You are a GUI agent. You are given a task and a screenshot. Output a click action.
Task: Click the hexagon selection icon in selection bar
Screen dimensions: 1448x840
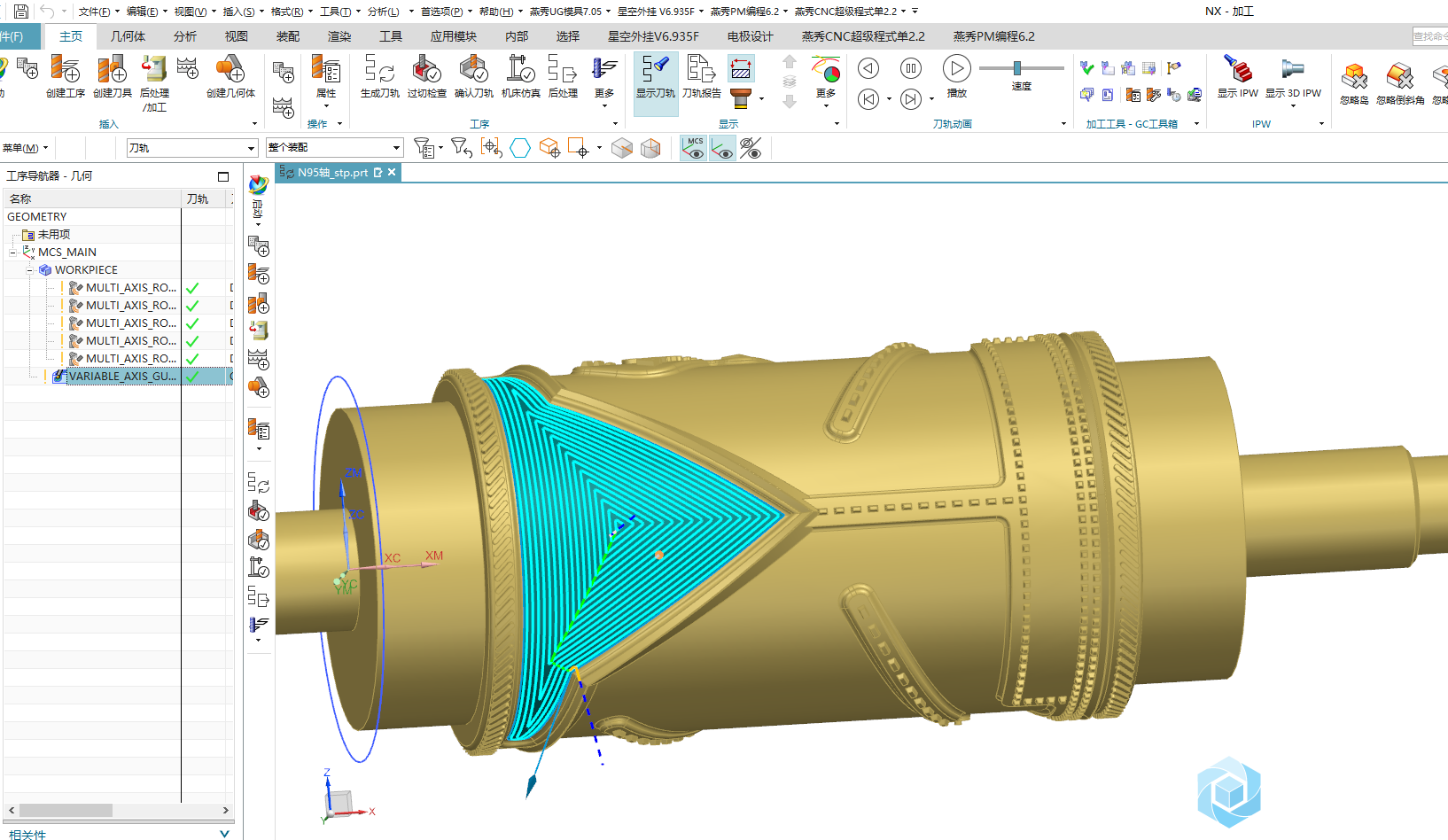520,148
